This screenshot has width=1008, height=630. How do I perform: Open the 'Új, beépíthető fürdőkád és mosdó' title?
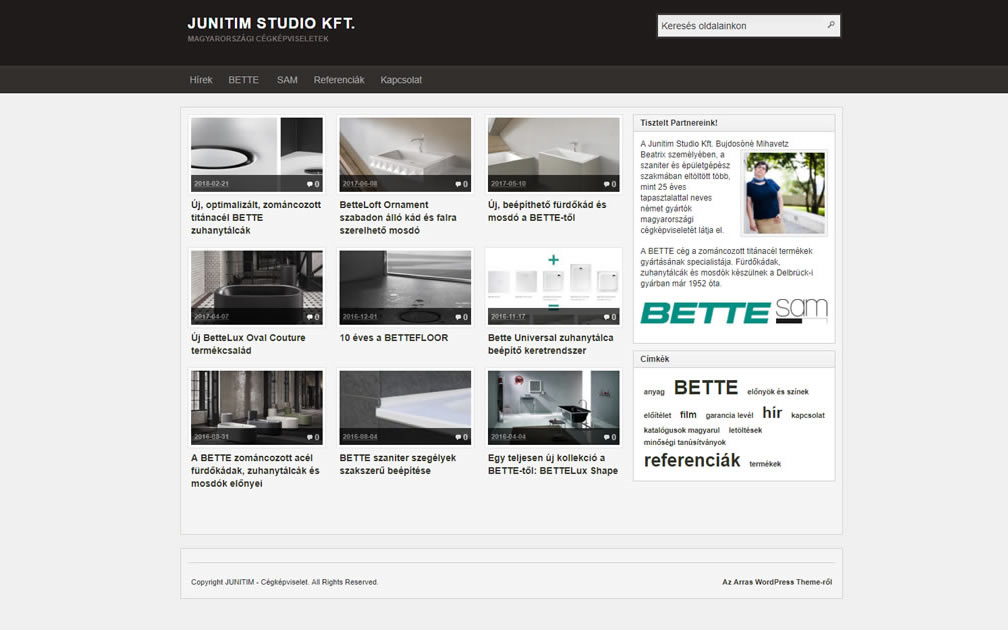click(547, 211)
